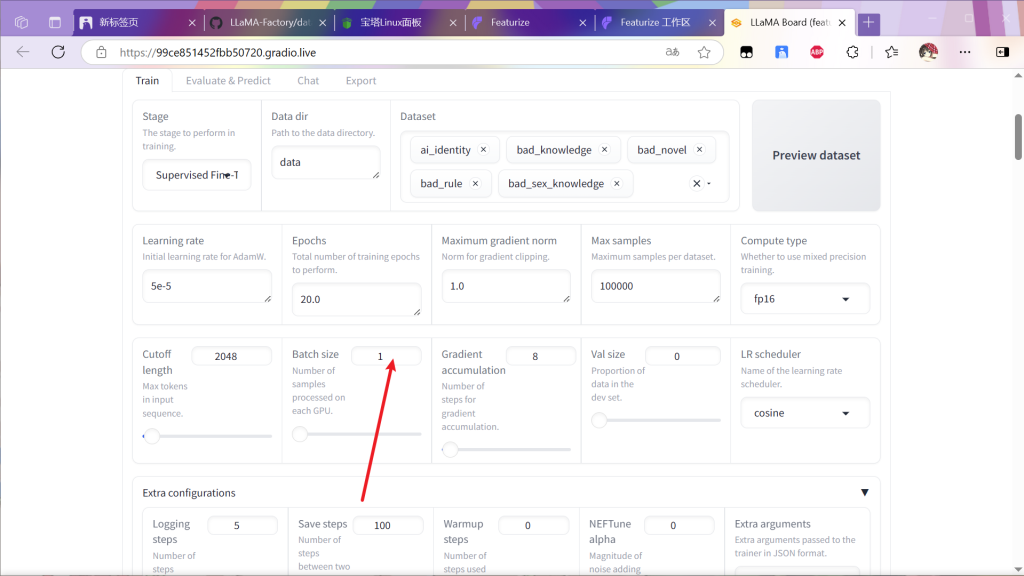Open the AdBlock Plus extension
The width and height of the screenshot is (1024, 576).
pyautogui.click(x=816, y=52)
